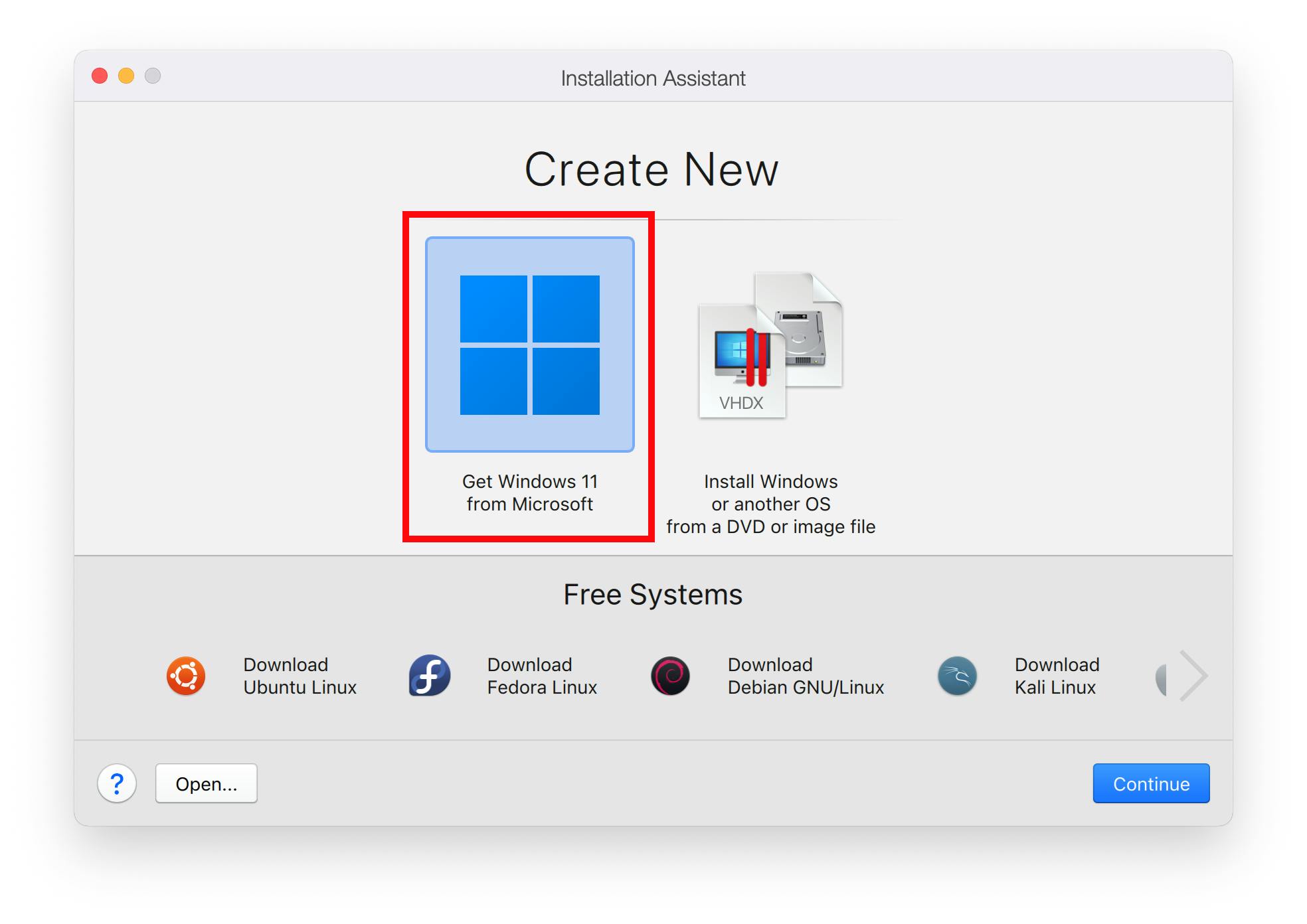
Task: Select the VHDX image file icon
Action: pos(770,345)
